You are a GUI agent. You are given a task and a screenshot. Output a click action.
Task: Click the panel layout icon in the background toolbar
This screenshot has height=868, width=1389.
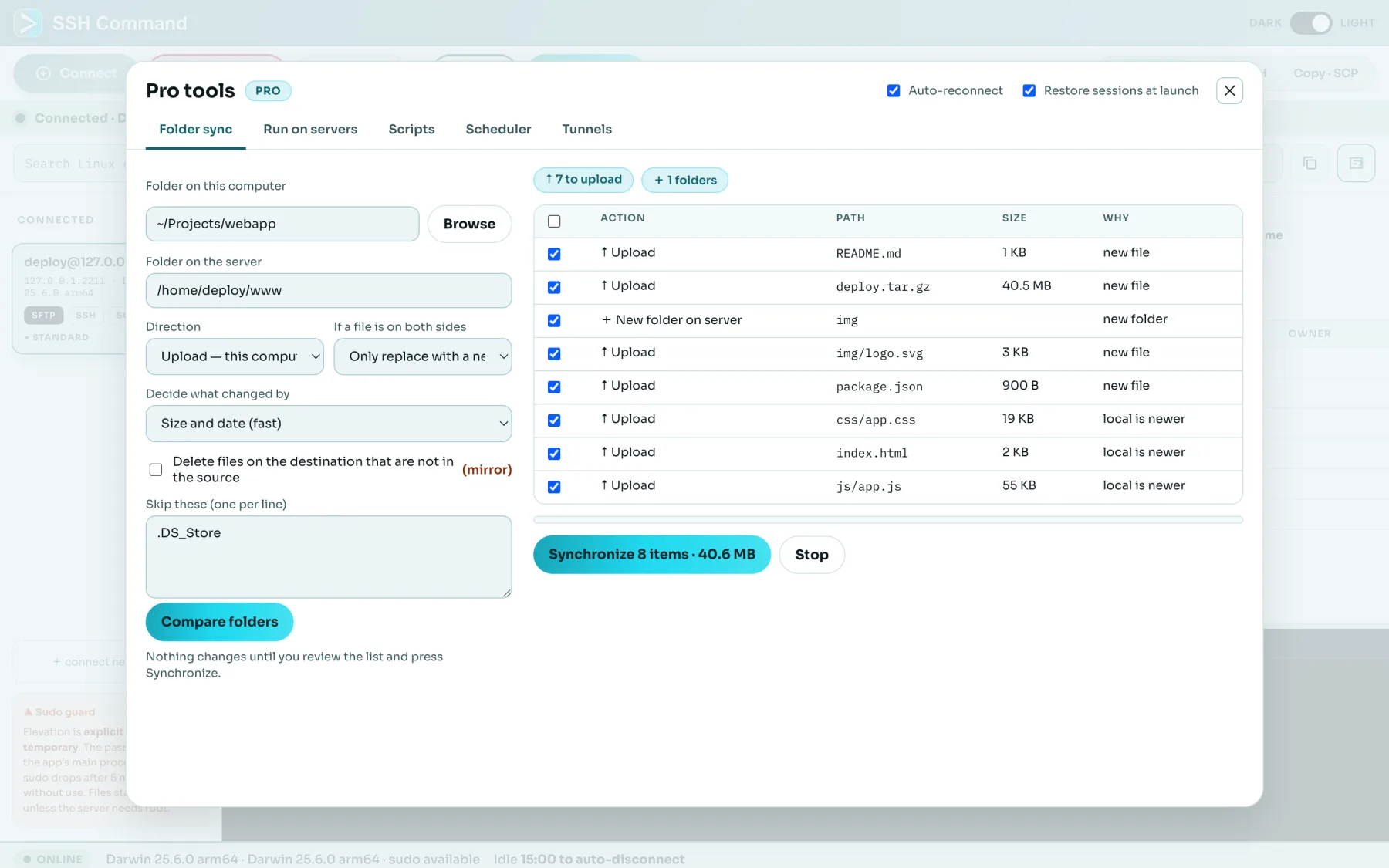(1356, 163)
